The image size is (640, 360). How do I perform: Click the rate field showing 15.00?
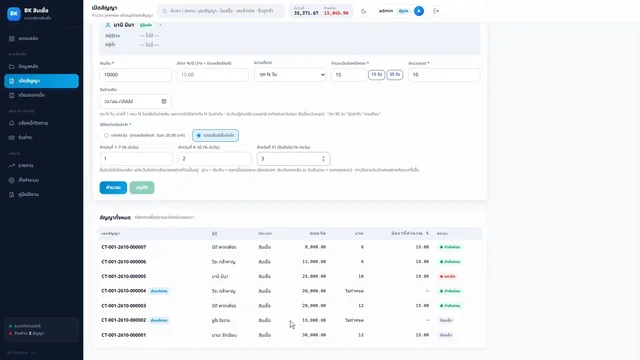(213, 75)
